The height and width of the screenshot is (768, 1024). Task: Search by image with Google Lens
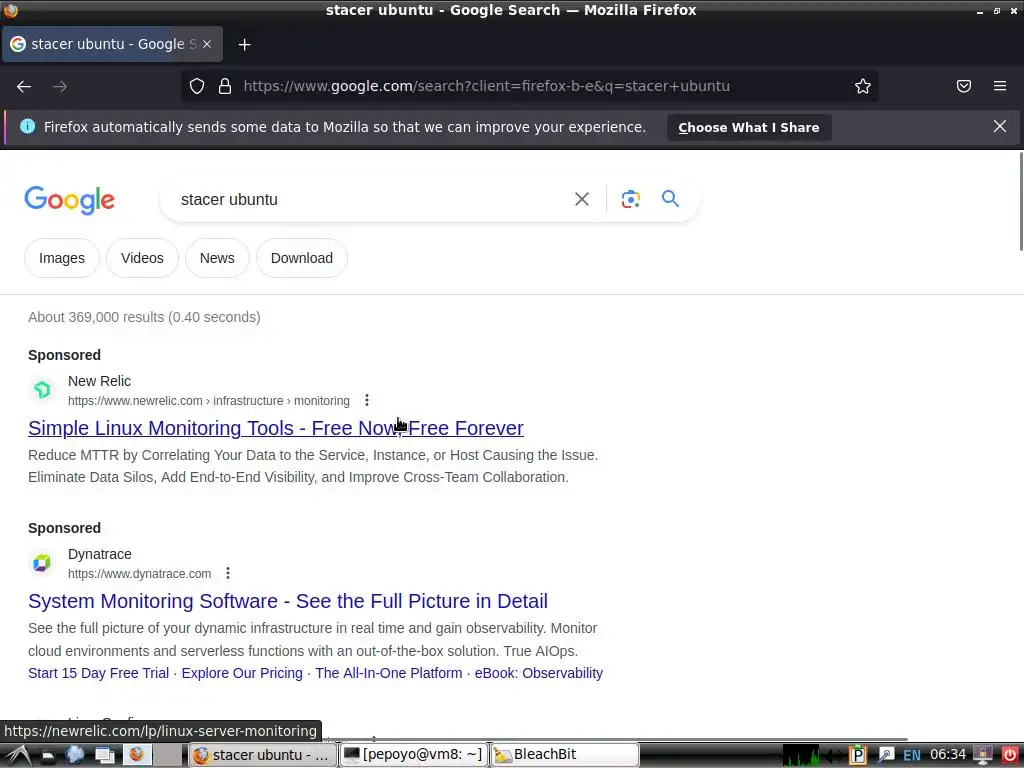tap(631, 199)
